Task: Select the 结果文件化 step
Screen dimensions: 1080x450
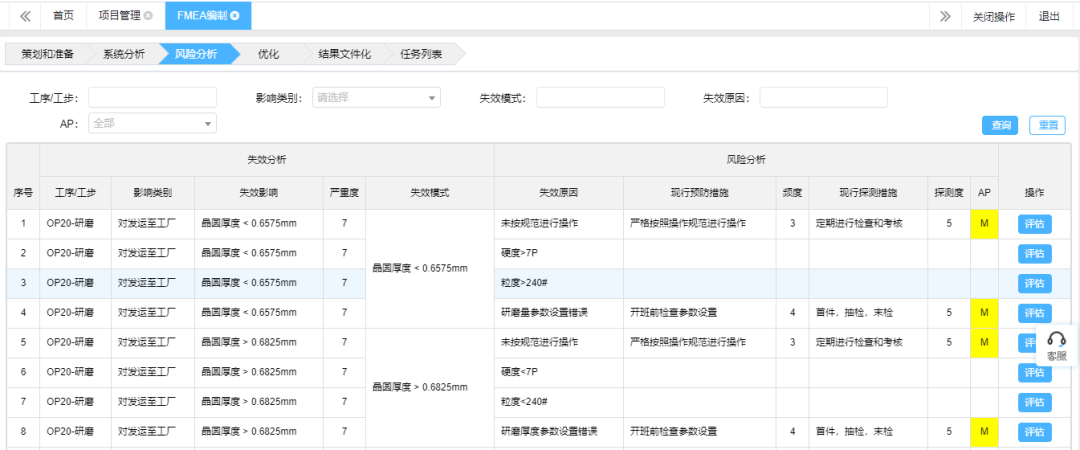Action: (x=344, y=54)
